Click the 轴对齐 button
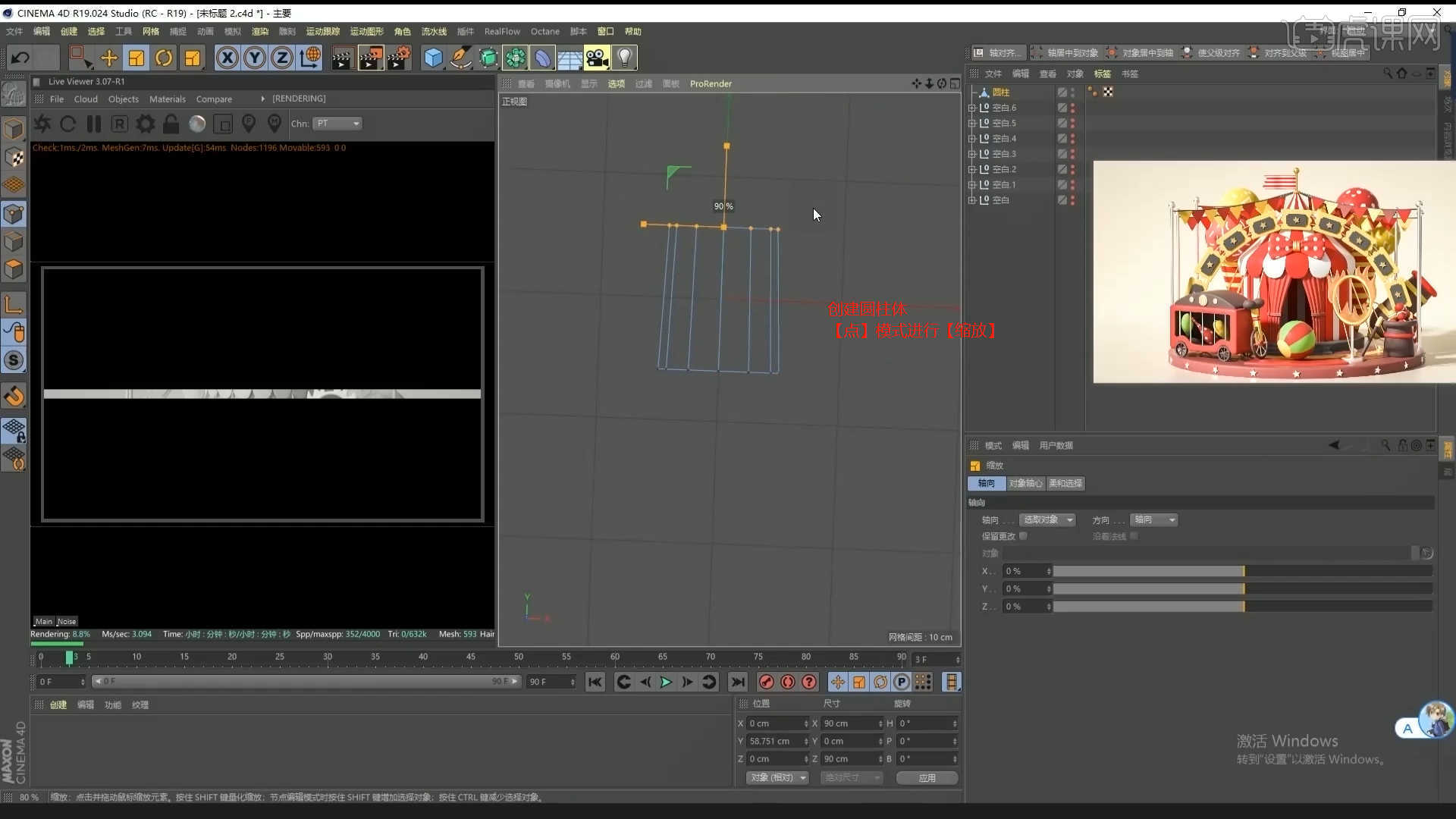The image size is (1456, 819). (x=999, y=52)
